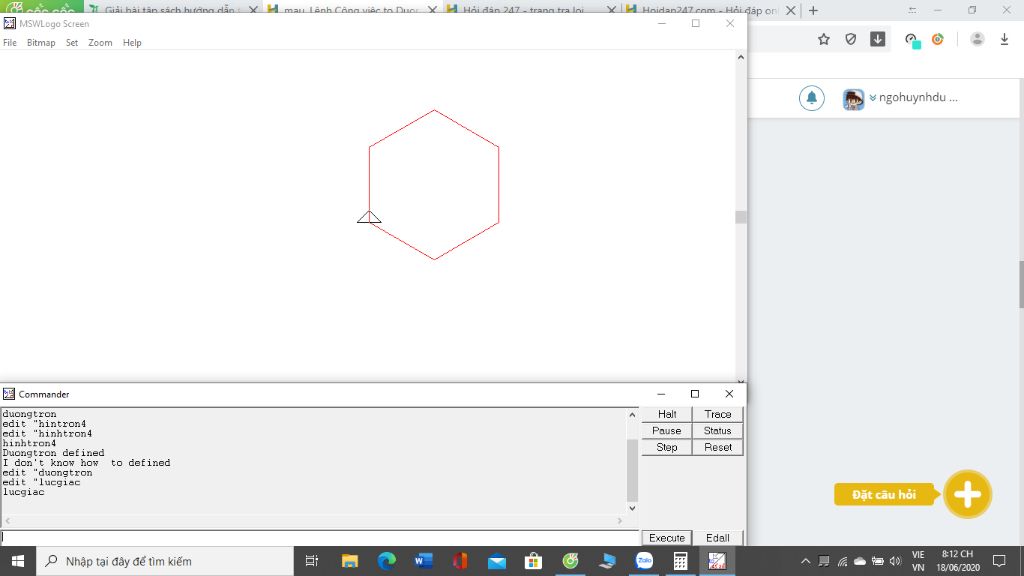Click the Pause button

(667, 430)
